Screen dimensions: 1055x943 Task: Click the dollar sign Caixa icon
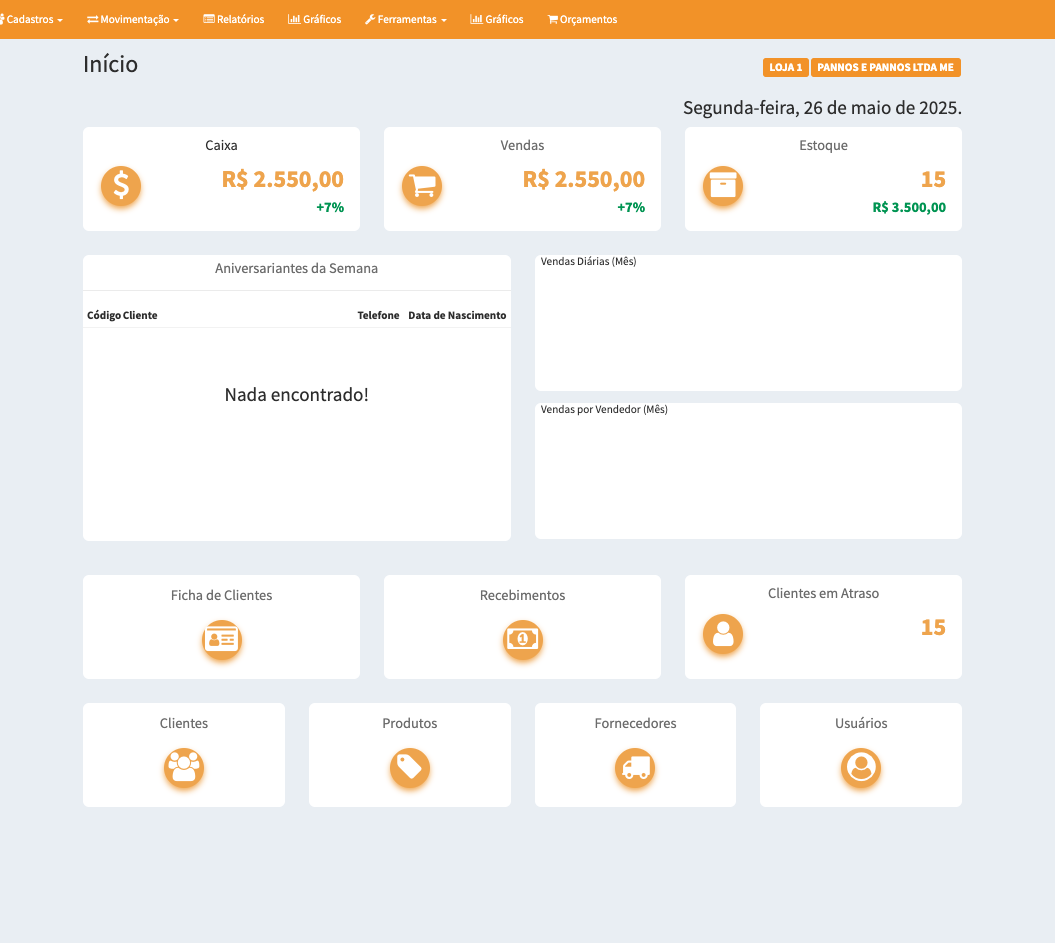click(x=121, y=186)
